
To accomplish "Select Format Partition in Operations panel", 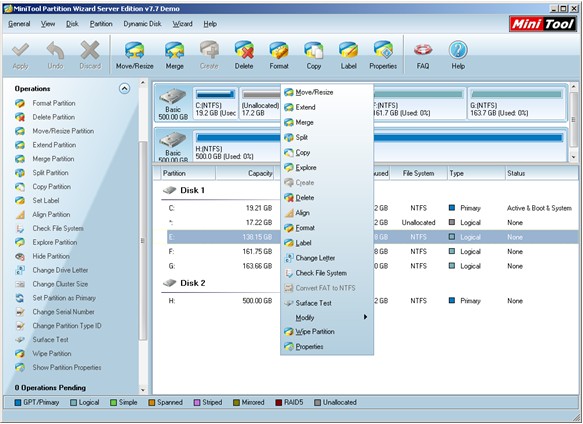I will click(x=45, y=103).
